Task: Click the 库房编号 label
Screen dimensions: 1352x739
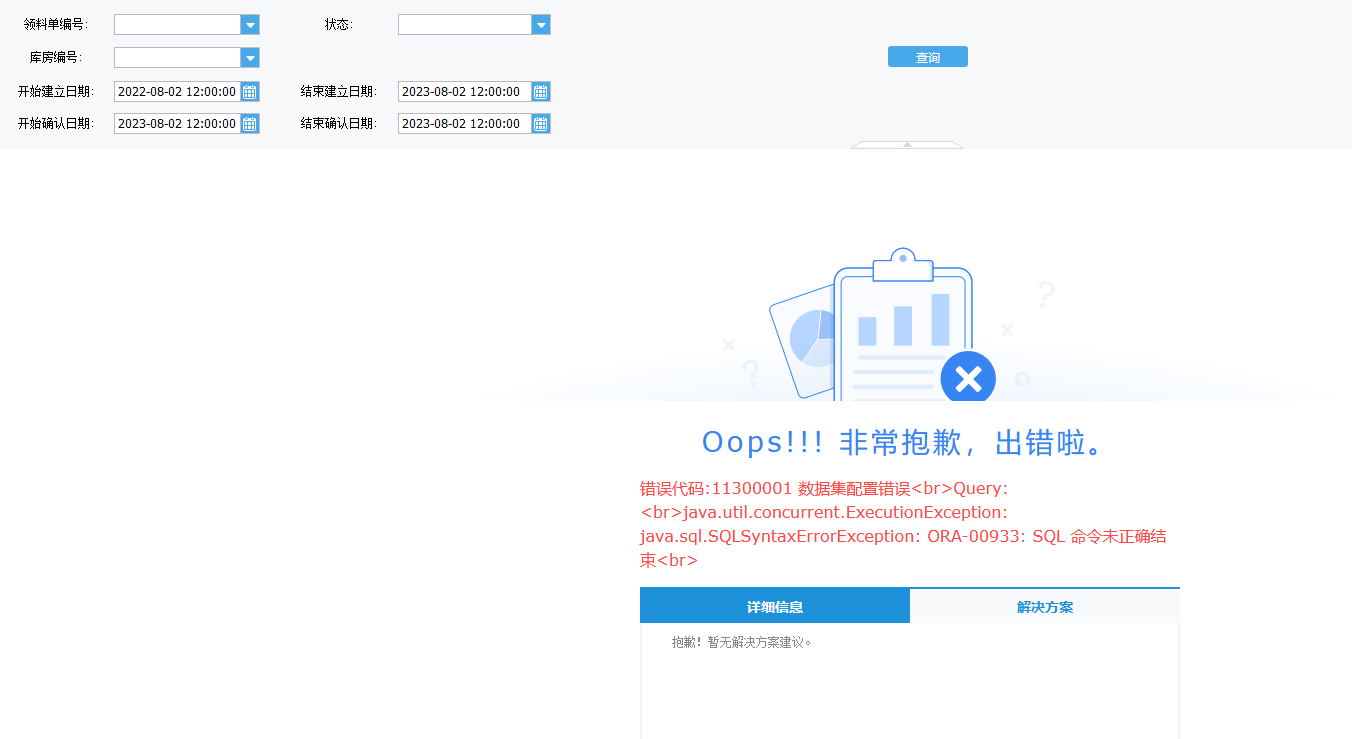Action: point(56,57)
